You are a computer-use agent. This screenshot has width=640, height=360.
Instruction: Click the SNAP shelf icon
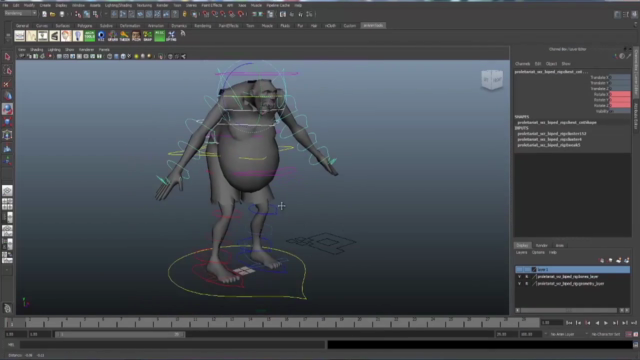pos(148,36)
